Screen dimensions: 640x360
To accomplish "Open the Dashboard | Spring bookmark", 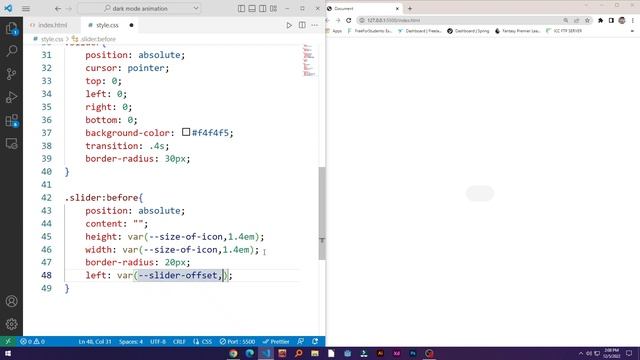I will 468,31.
